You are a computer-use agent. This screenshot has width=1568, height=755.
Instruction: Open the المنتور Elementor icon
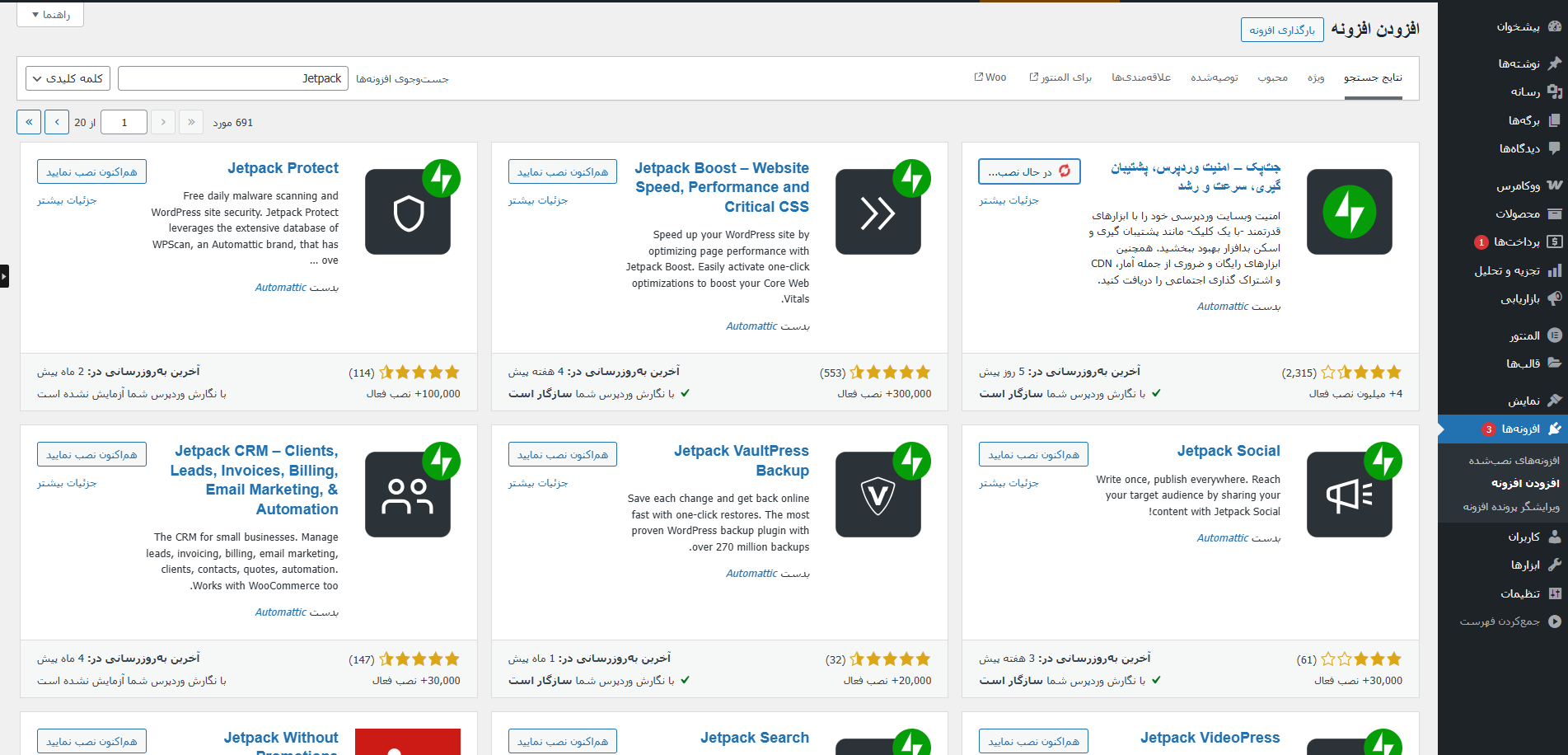point(1554,335)
